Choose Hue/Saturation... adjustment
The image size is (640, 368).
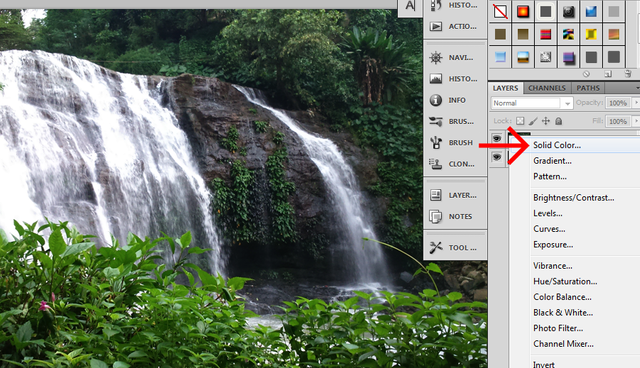565,282
